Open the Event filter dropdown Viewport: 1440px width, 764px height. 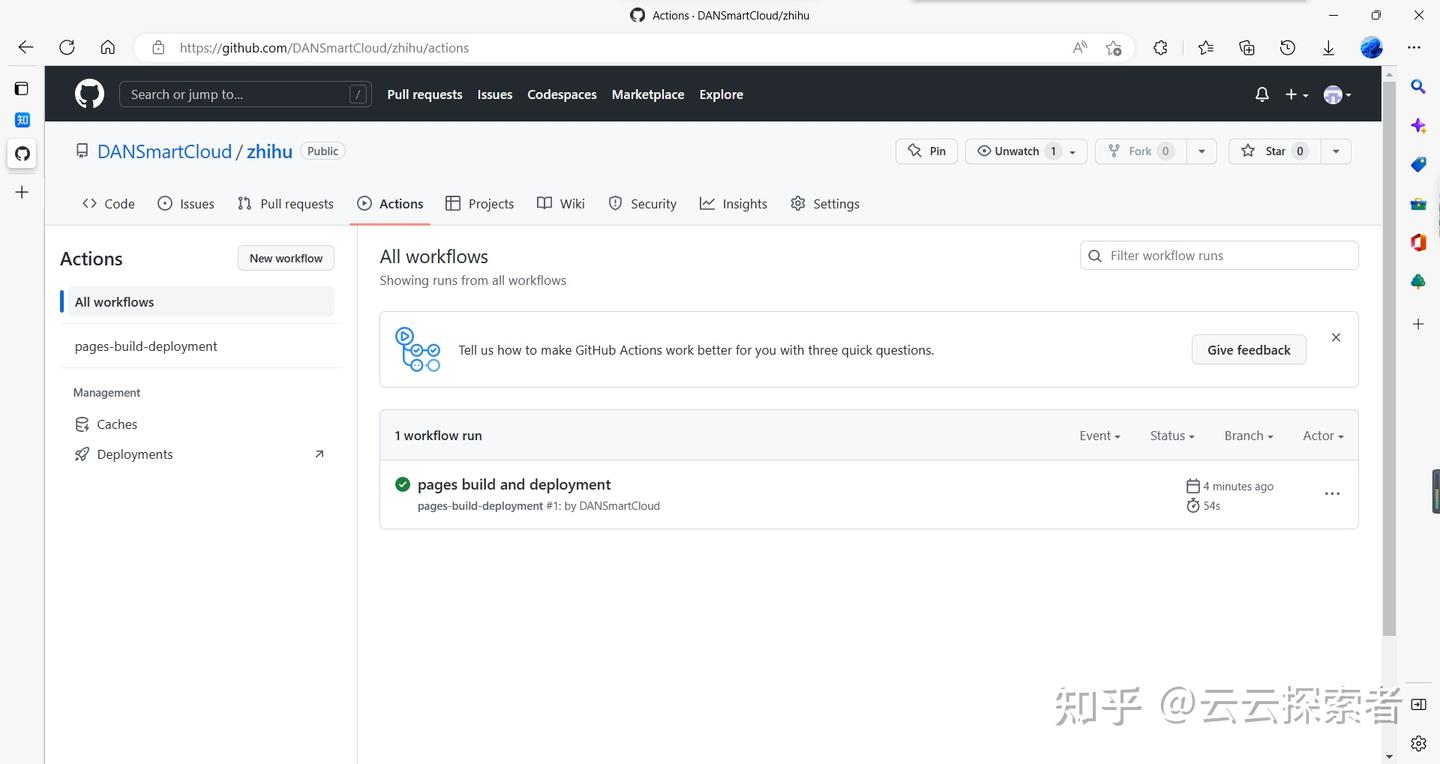coord(1099,435)
